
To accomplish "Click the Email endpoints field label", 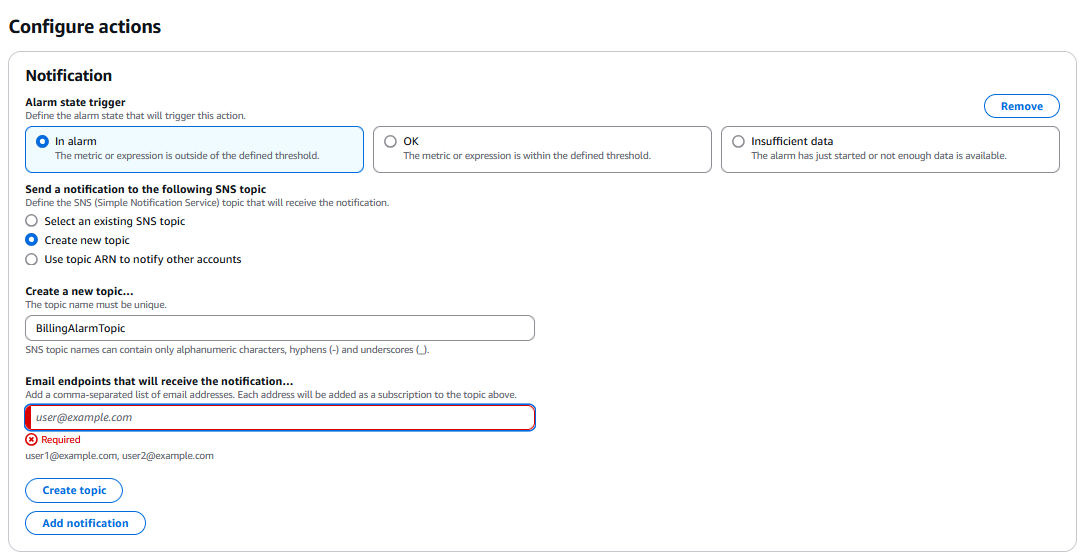I will (159, 381).
